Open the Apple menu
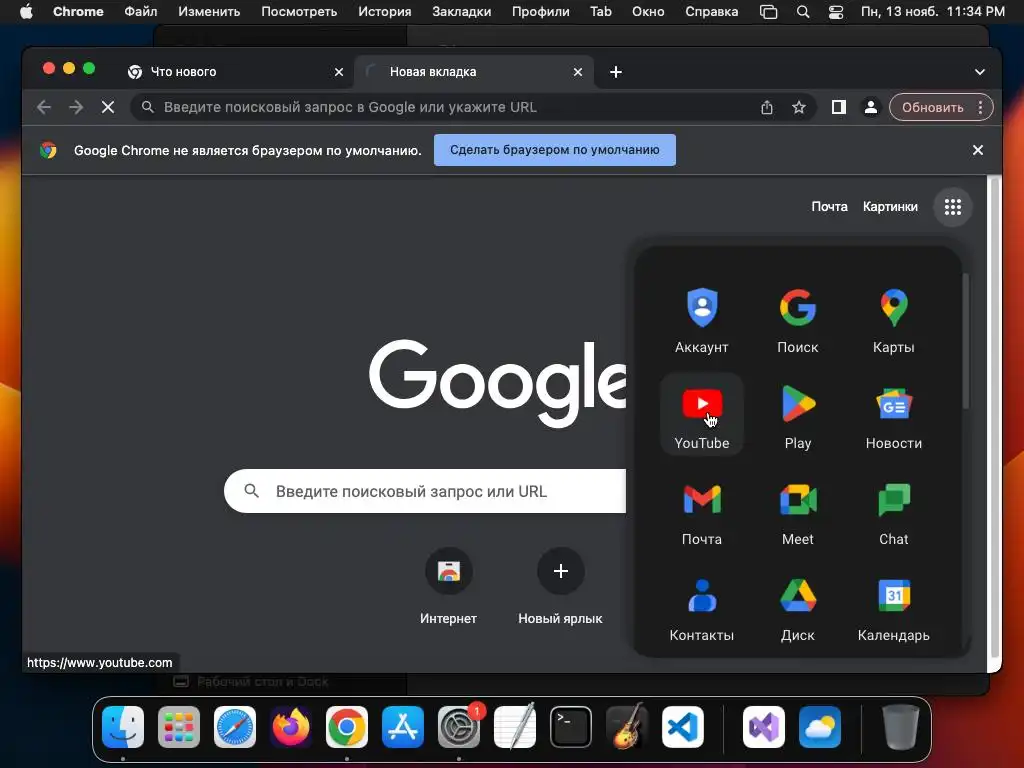Viewport: 1024px width, 768px height. click(26, 12)
